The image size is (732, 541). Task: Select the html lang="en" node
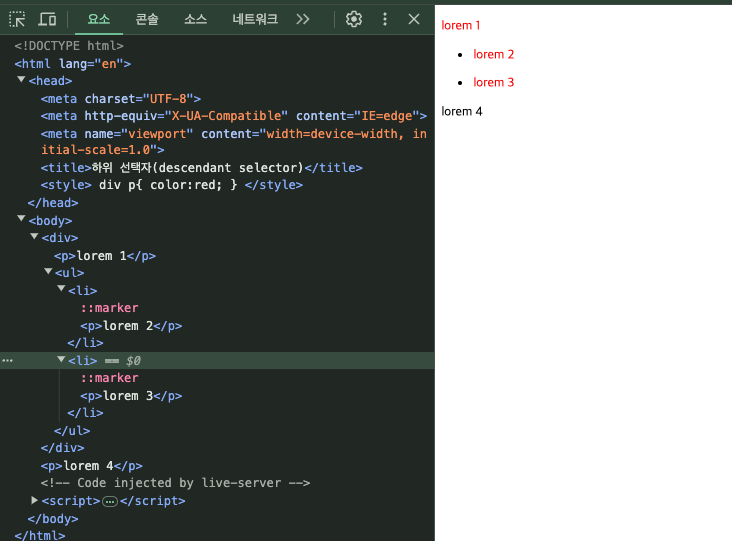point(72,63)
